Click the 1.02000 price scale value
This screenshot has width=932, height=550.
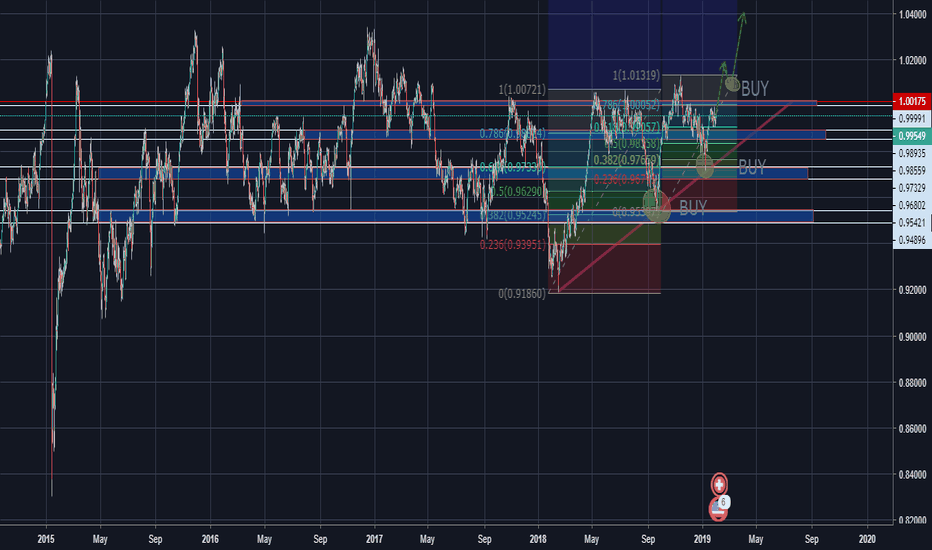click(912, 60)
